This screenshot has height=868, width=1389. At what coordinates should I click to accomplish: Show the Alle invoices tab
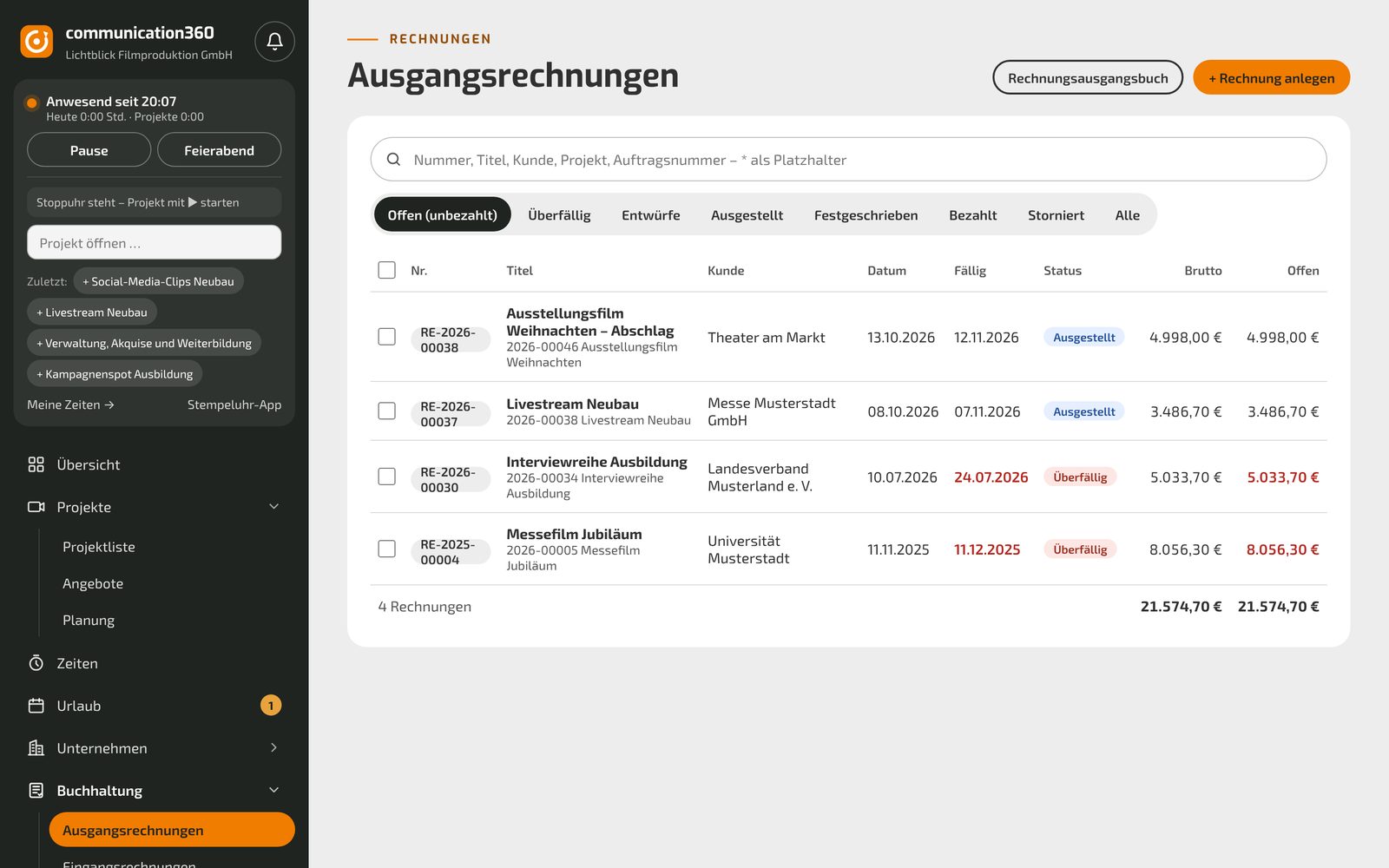1127,215
